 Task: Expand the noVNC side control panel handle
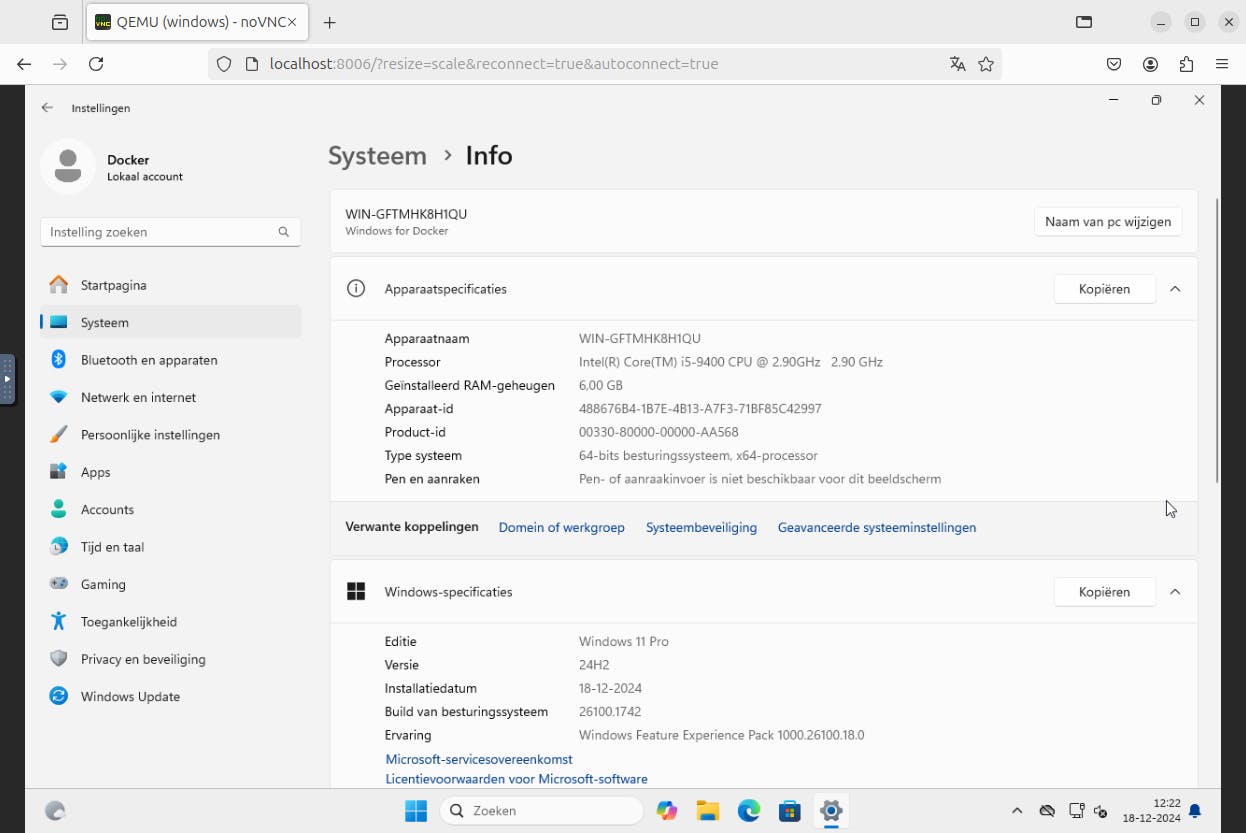pos(7,379)
